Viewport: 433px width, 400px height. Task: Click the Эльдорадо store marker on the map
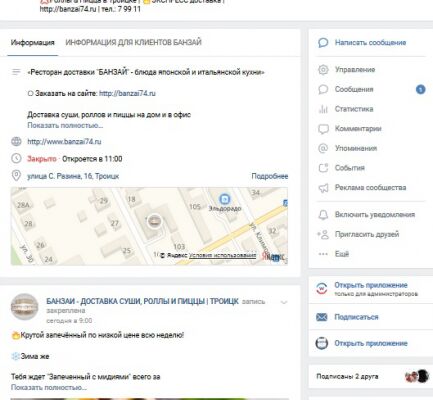[225, 200]
